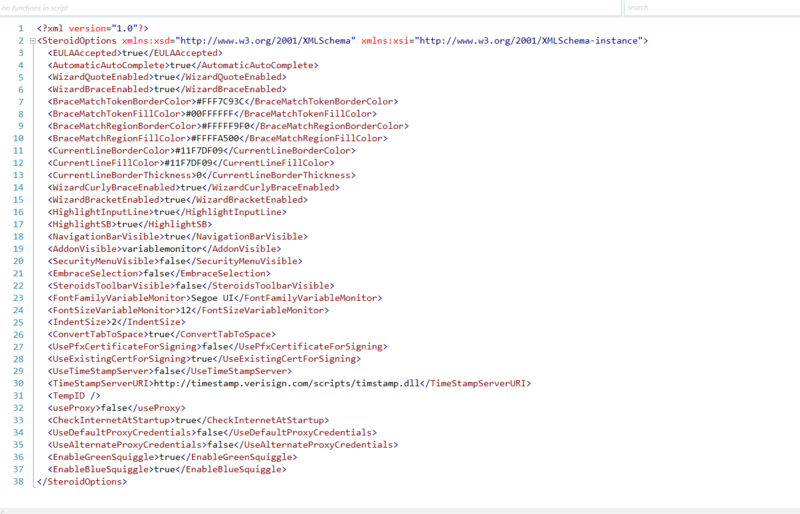Click the WizardBracketEnabled line

178,200
